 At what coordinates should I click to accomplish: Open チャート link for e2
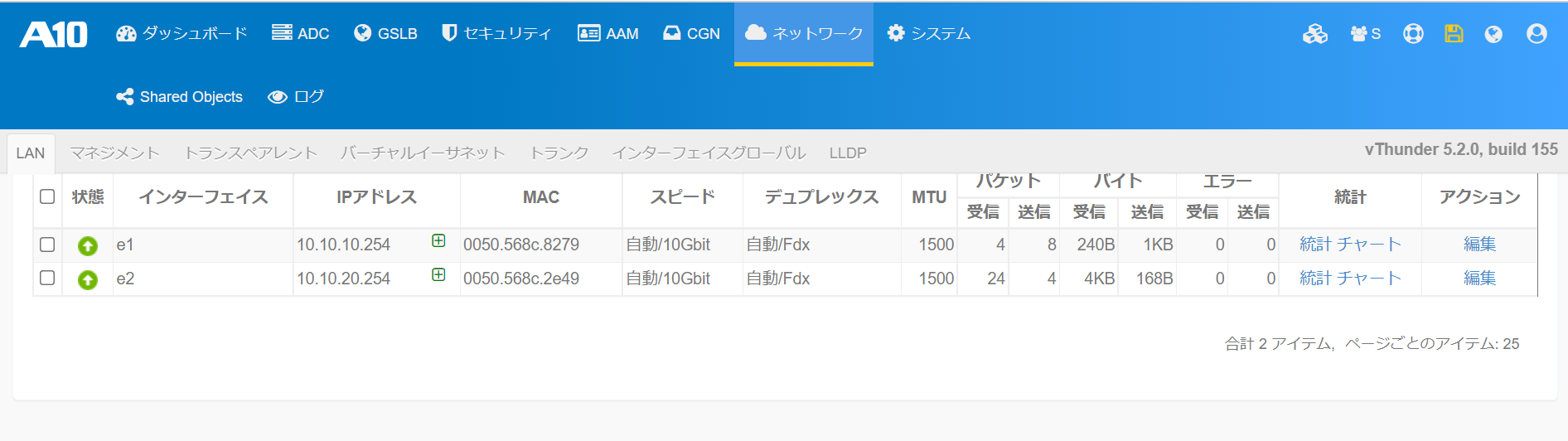1369,279
